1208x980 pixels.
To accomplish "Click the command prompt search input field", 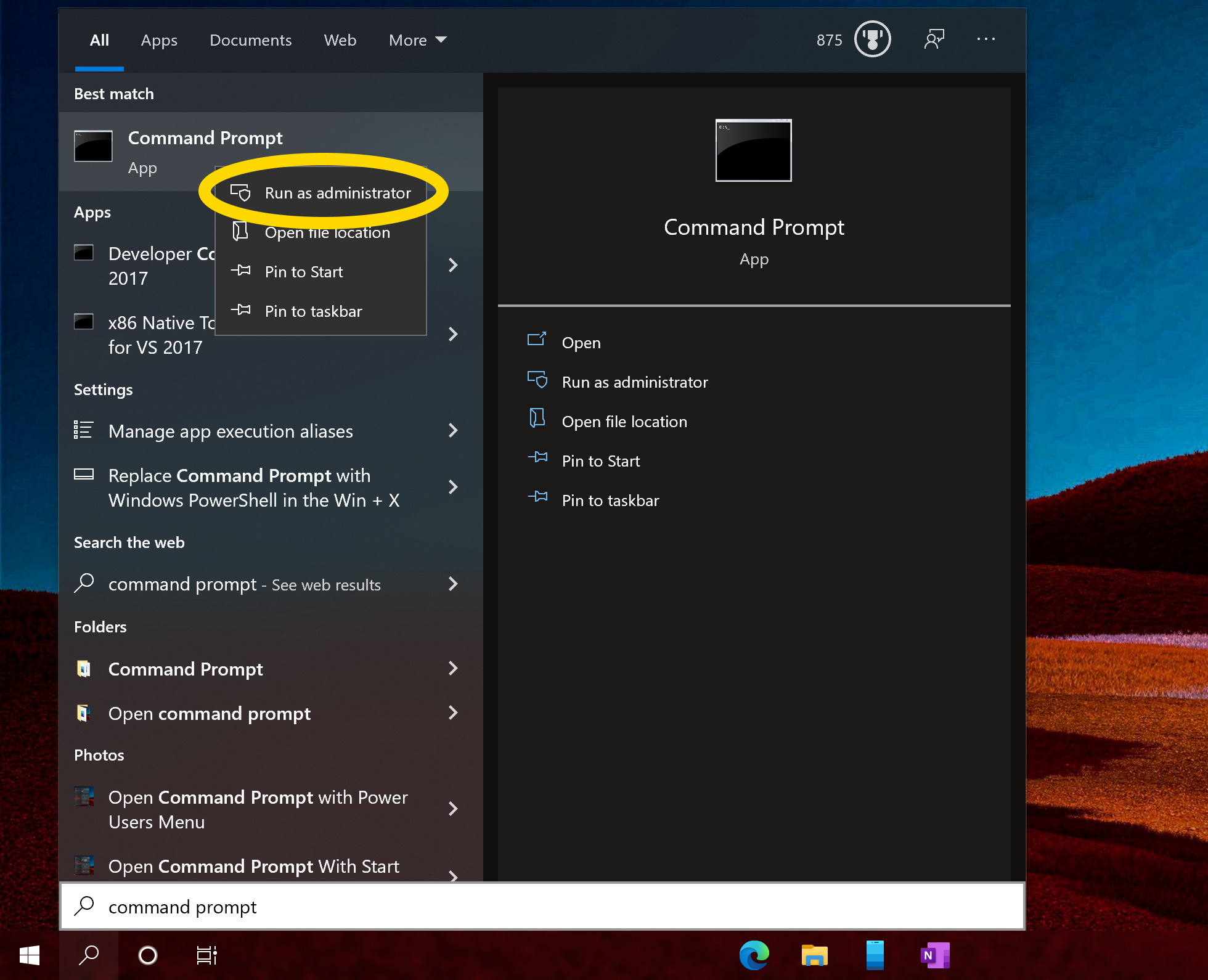I will pyautogui.click(x=182, y=907).
